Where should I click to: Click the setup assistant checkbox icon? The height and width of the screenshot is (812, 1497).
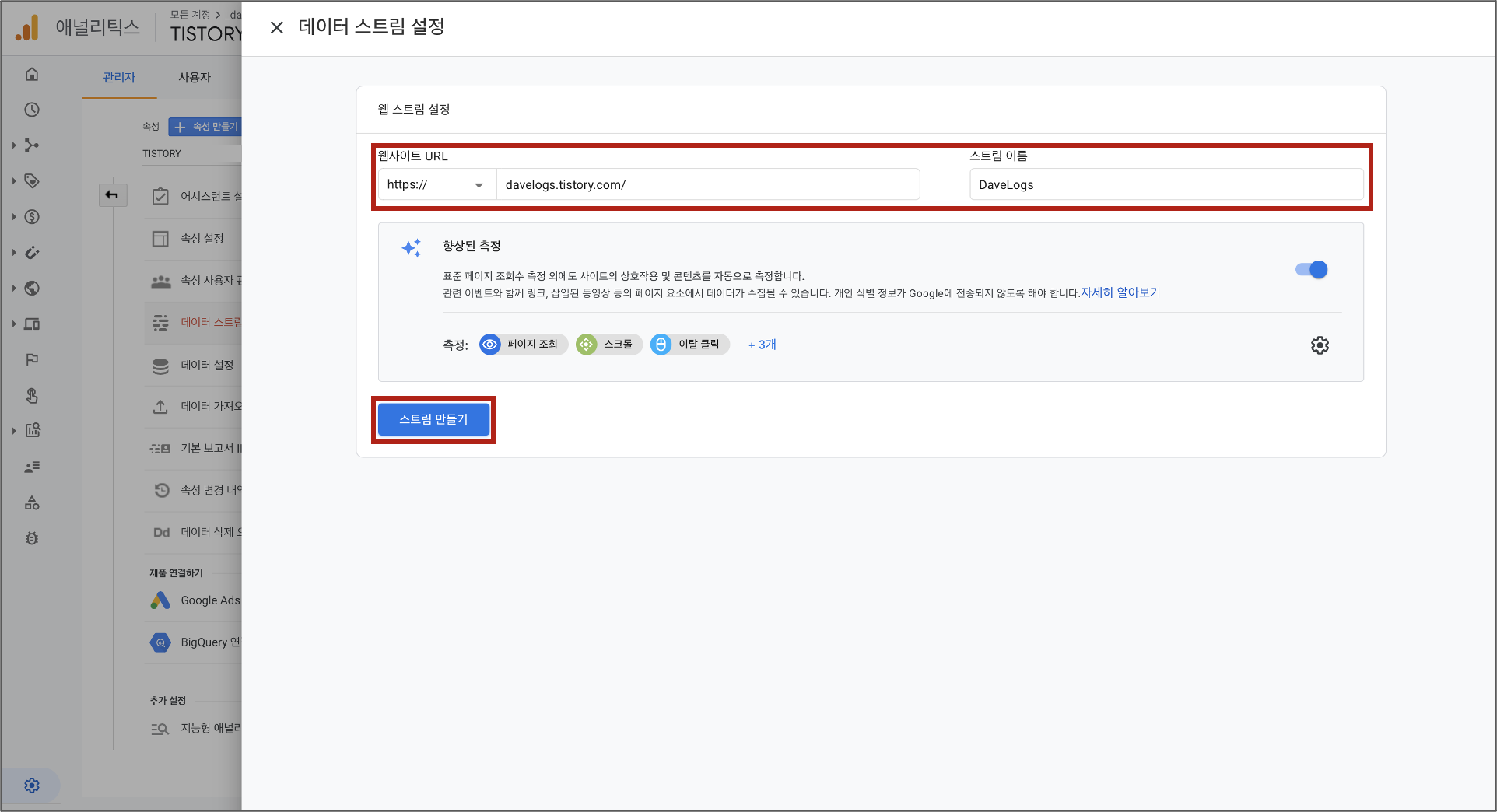160,196
